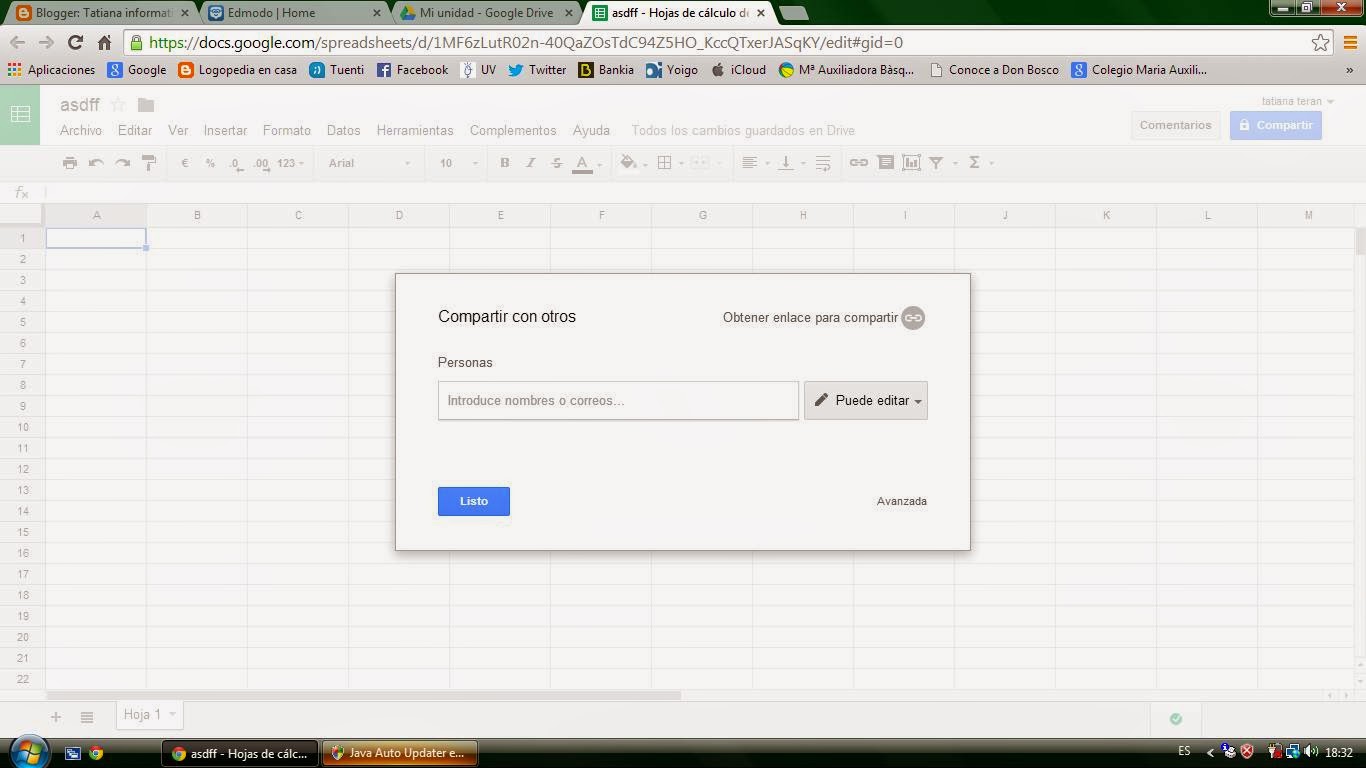1366x768 pixels.
Task: Click the 'Introduce nombres o correos' field
Action: click(x=617, y=400)
